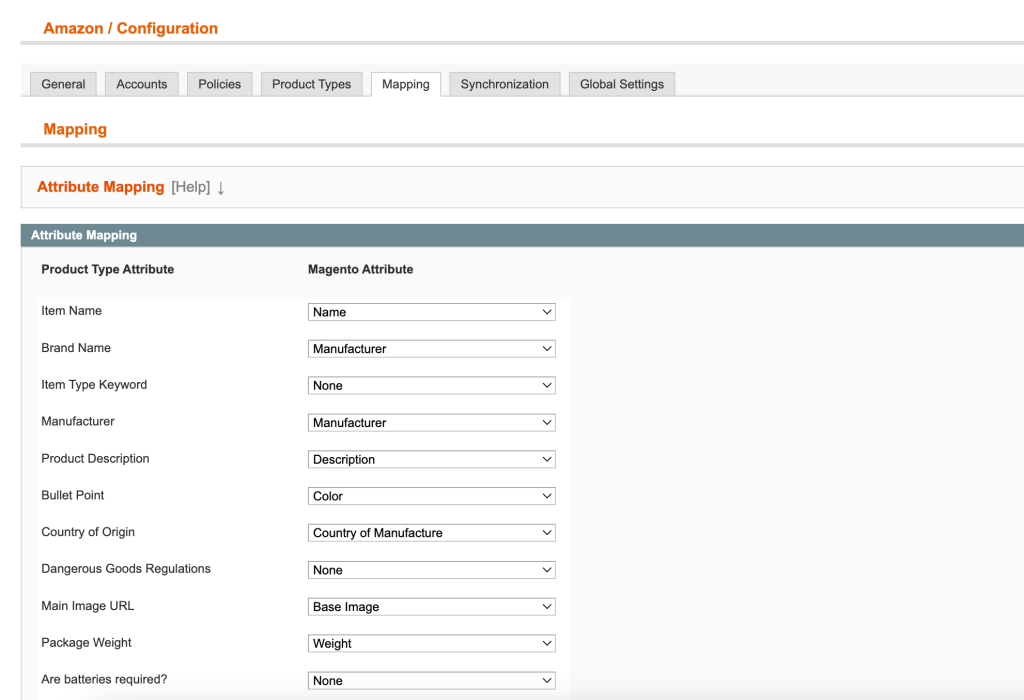Open the Manufacturer row dropdown
This screenshot has height=700, width=1024.
click(x=431, y=423)
